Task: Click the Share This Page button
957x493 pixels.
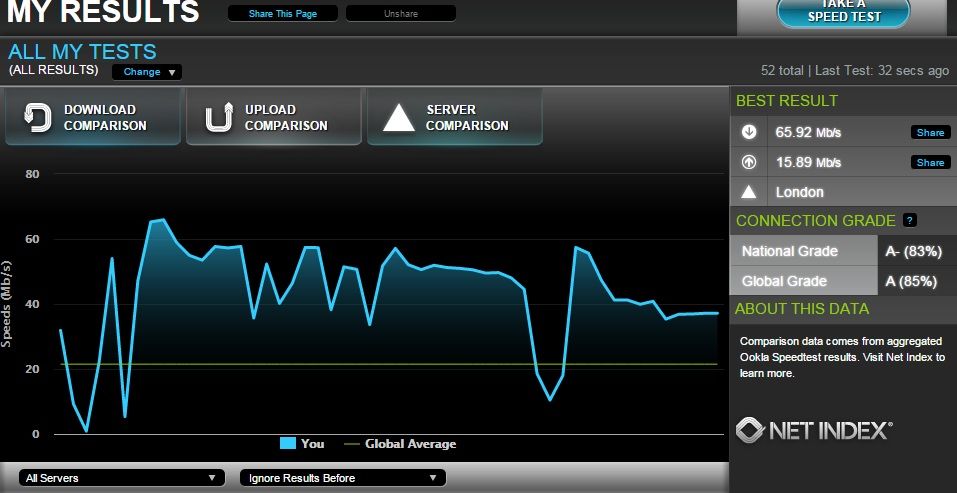Action: [x=281, y=14]
